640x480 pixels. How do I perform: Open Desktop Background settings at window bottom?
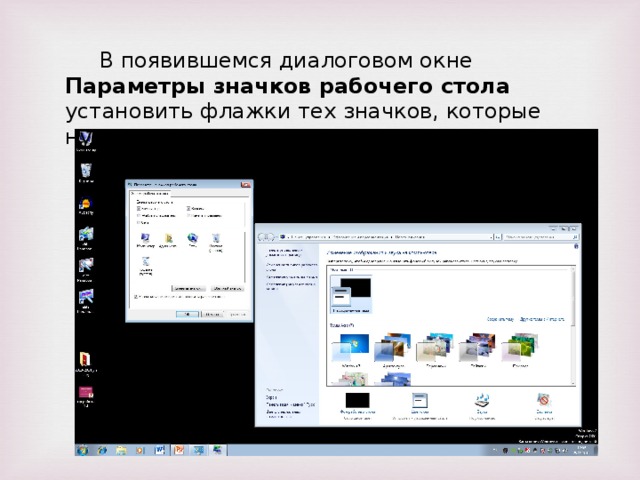pyautogui.click(x=357, y=402)
